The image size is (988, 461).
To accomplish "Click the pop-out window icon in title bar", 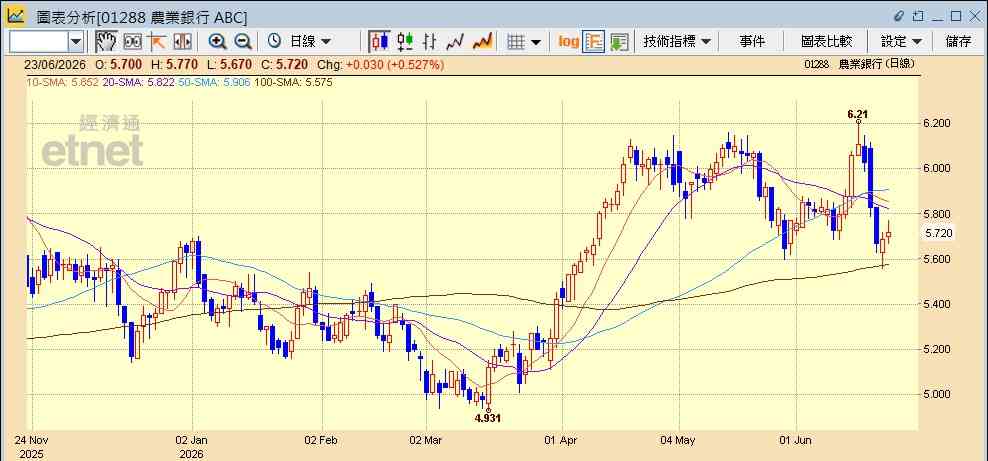I will pos(919,16).
